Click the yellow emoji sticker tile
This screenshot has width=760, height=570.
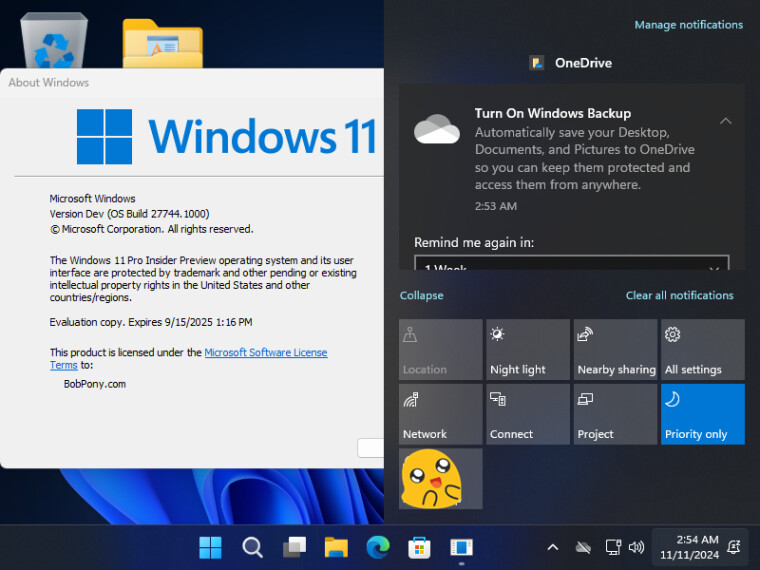tap(441, 479)
